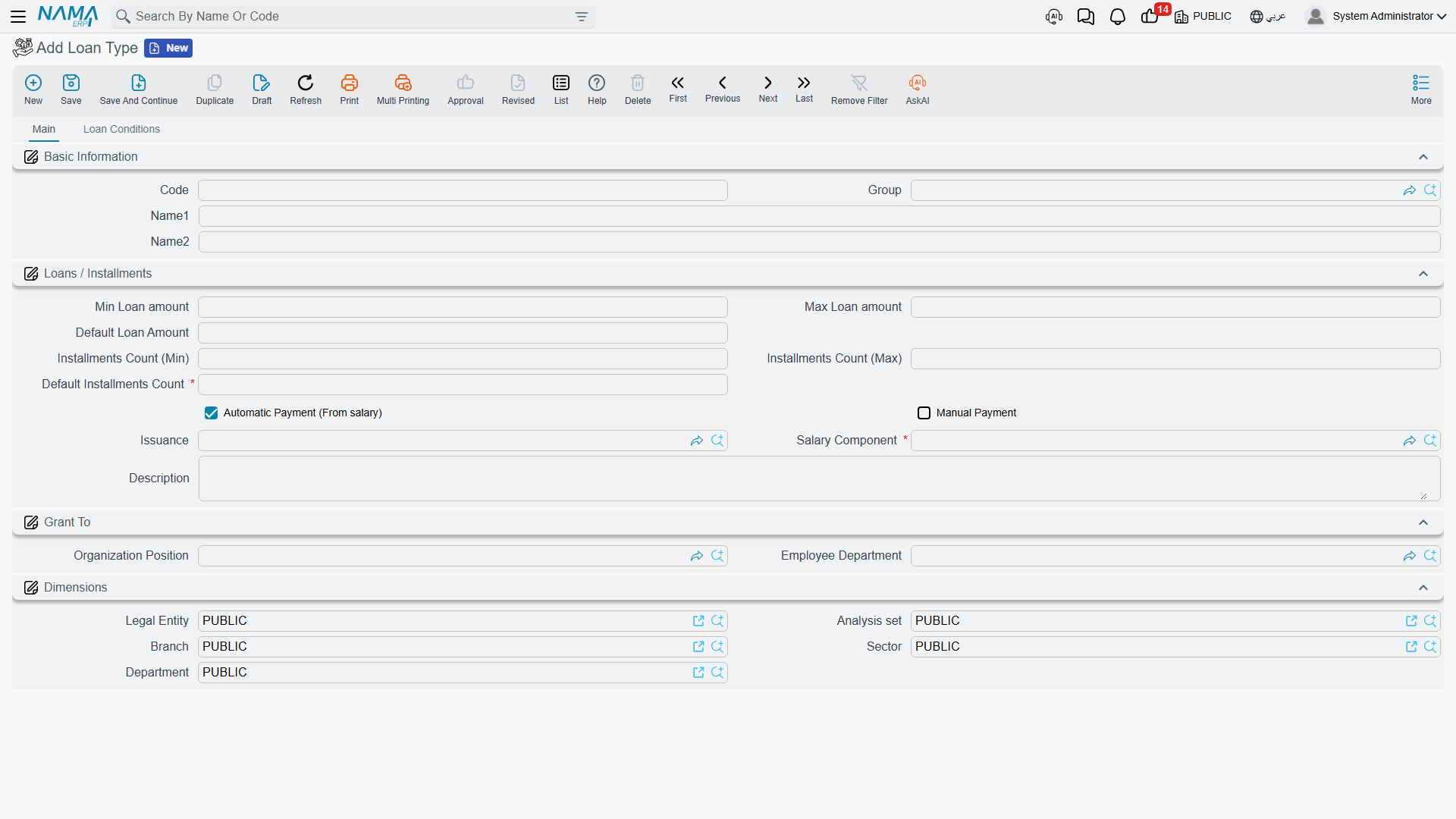The height and width of the screenshot is (819, 1456).
Task: Click the Default Installments Count input field
Action: click(463, 384)
